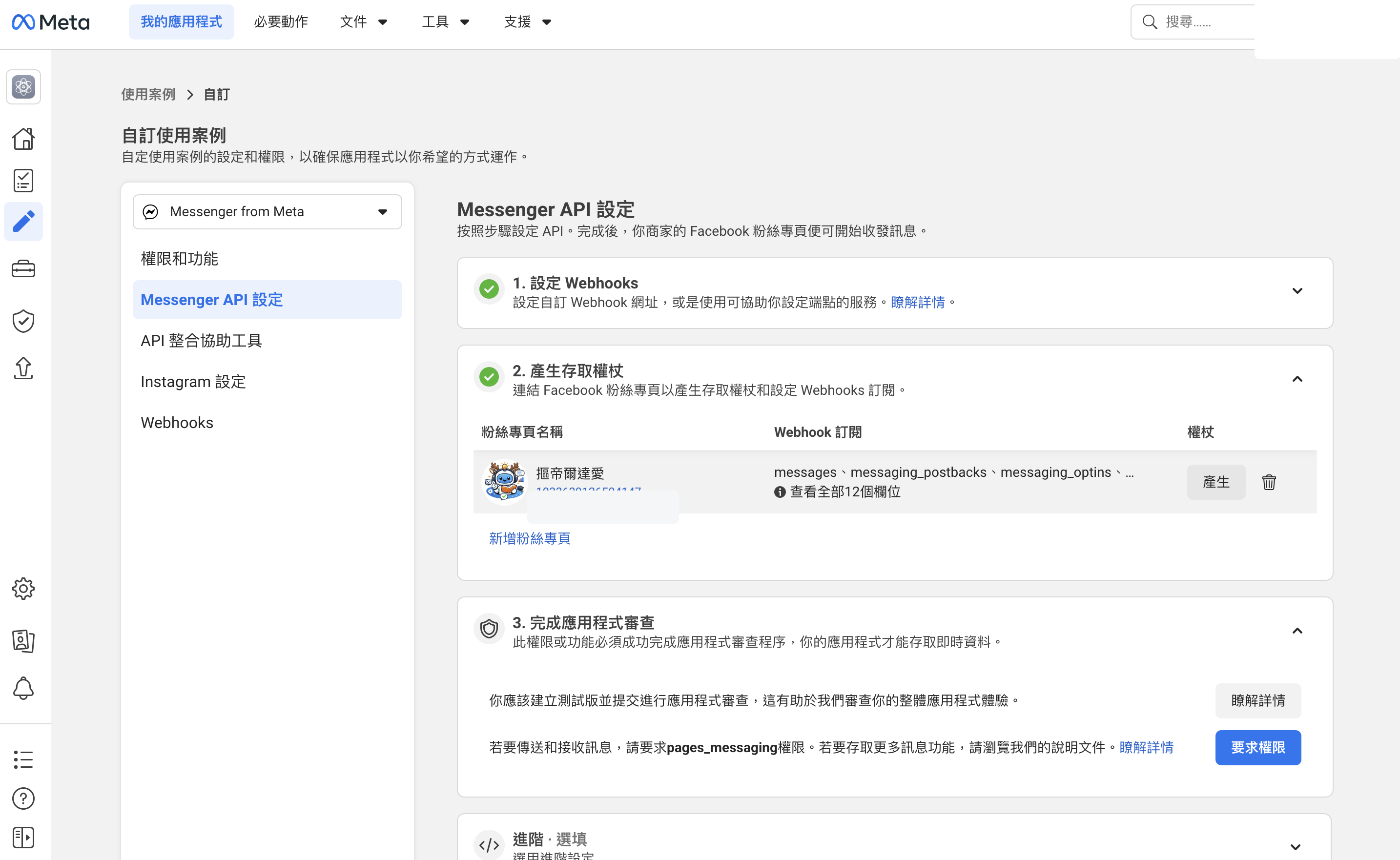
Task: Open the briefcase icon in sidebar
Action: [23, 269]
